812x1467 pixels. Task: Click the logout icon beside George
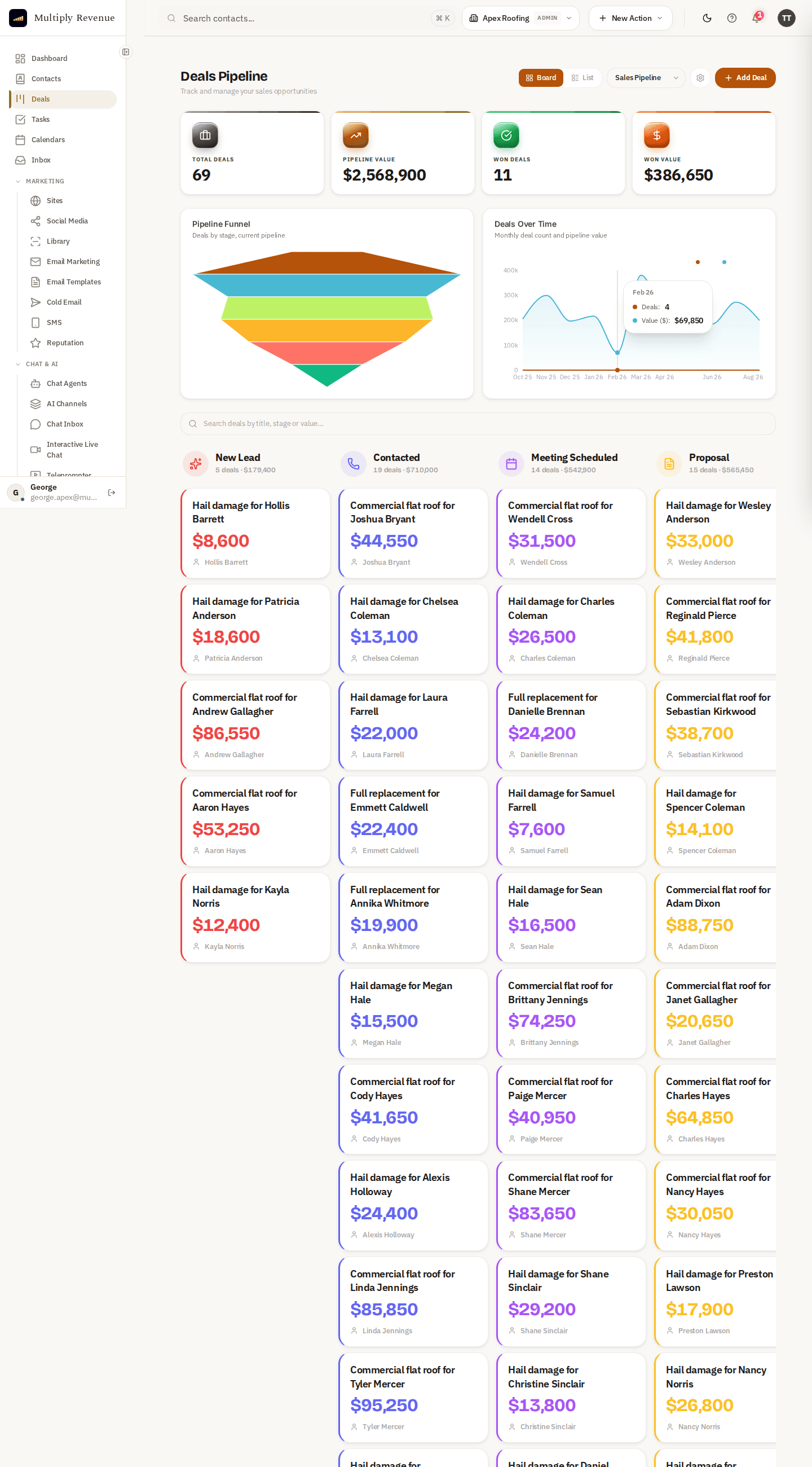click(x=112, y=493)
